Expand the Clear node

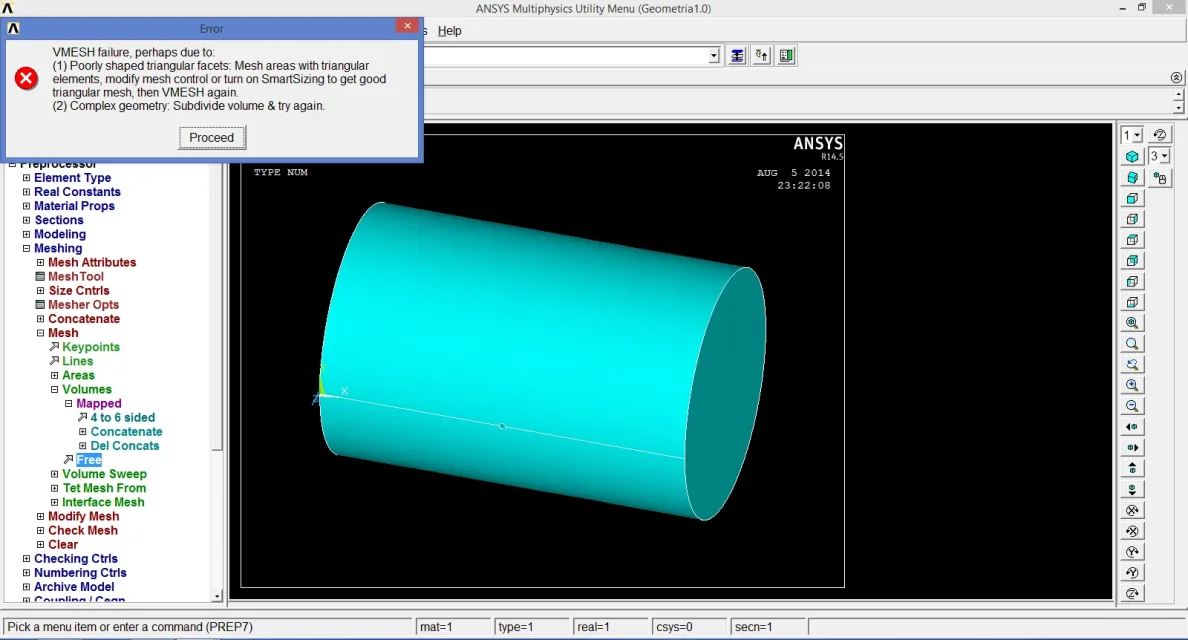pyautogui.click(x=41, y=545)
